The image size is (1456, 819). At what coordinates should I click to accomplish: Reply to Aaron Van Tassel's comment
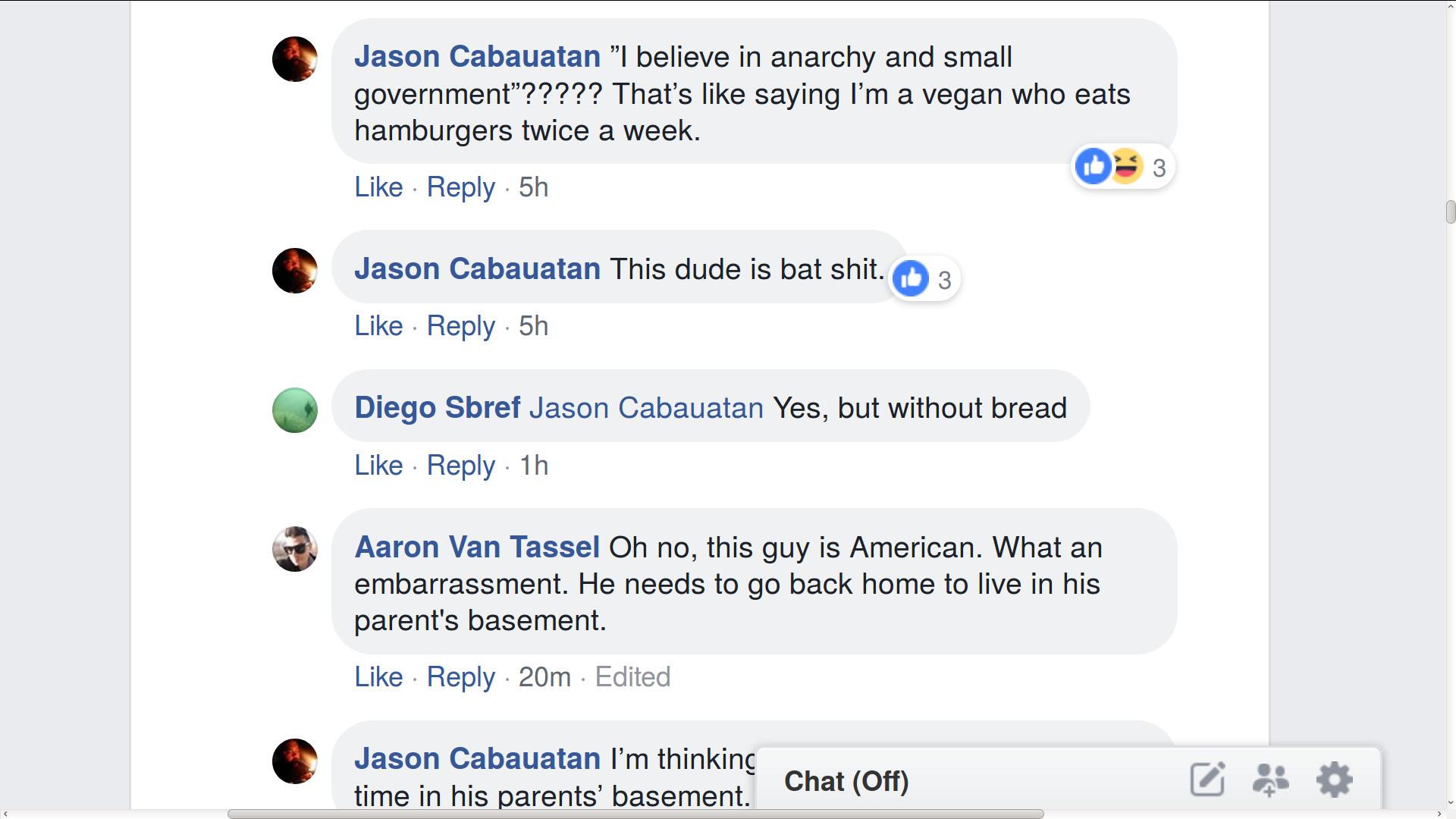[460, 677]
